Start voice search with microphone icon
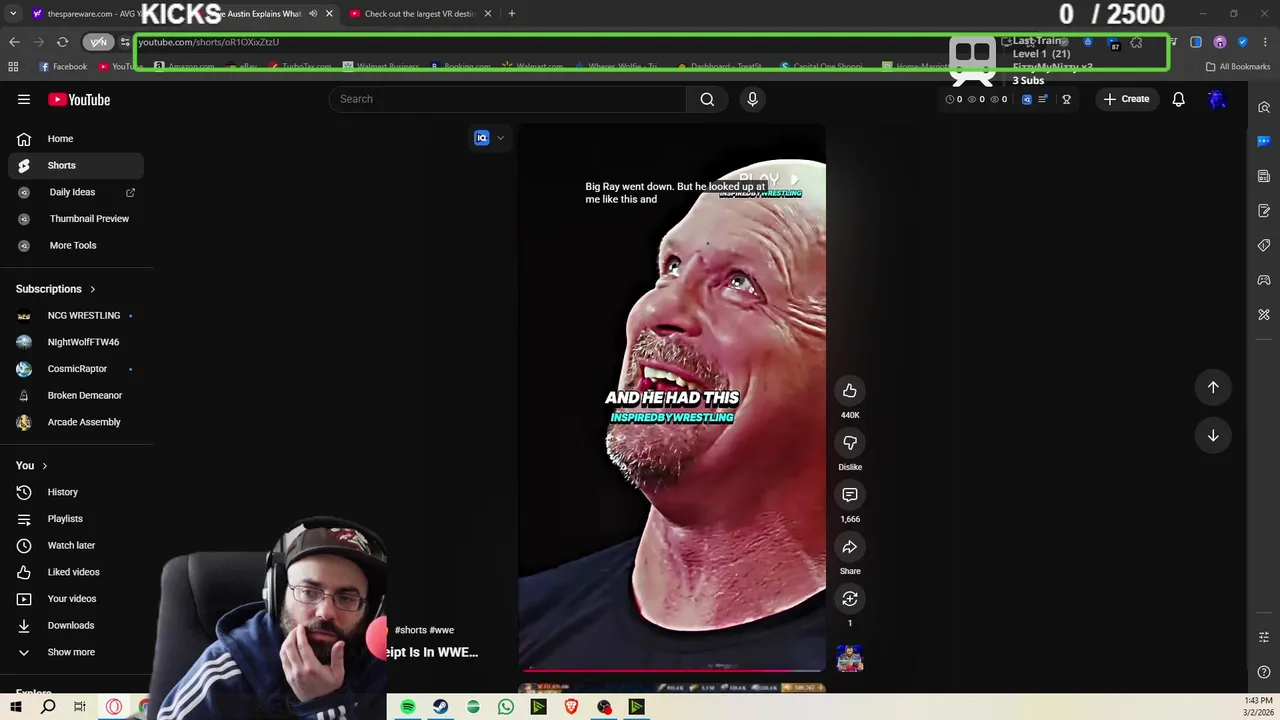Image resolution: width=1280 pixels, height=720 pixels. click(x=753, y=99)
